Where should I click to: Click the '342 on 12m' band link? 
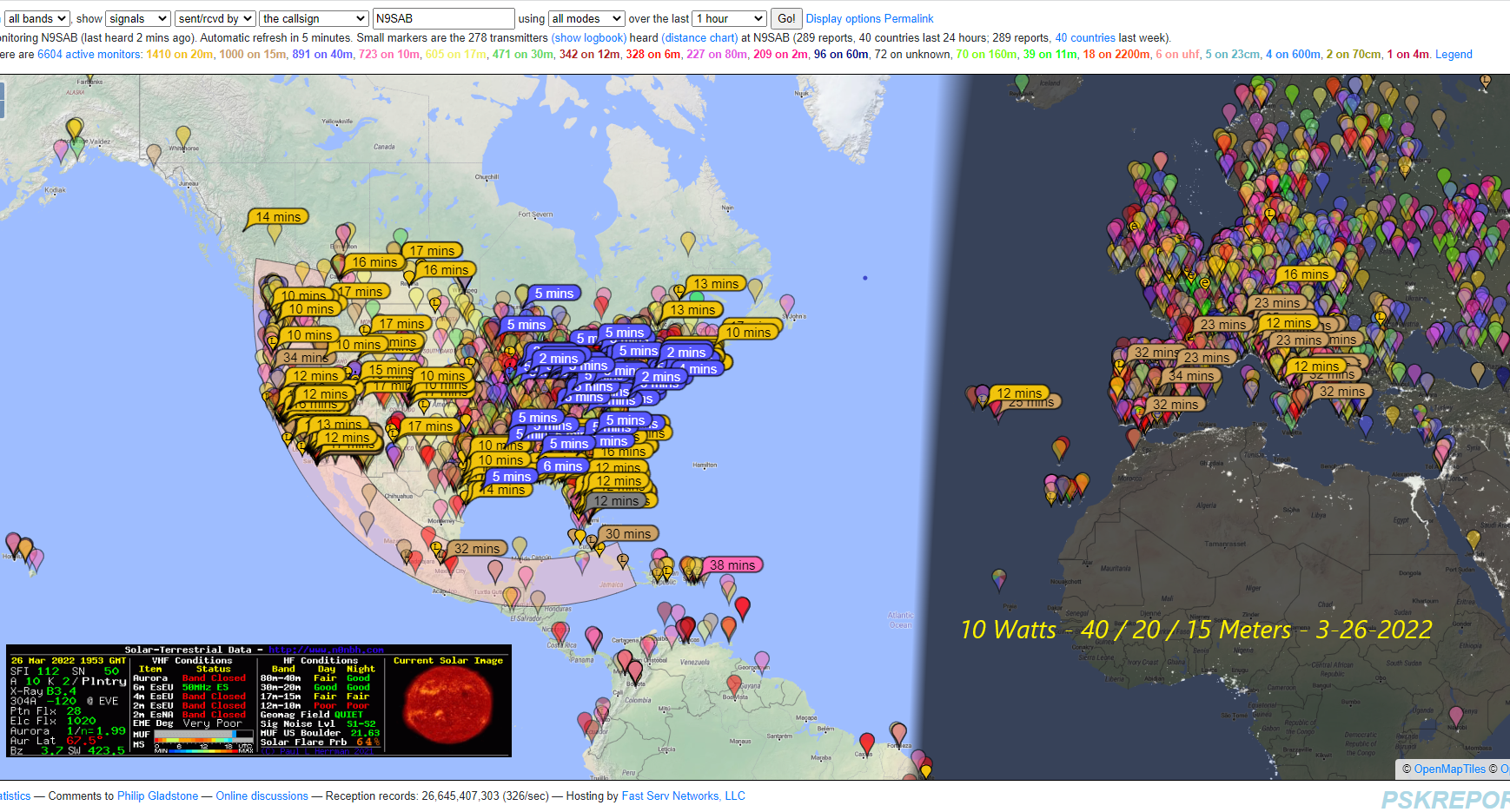pyautogui.click(x=590, y=54)
